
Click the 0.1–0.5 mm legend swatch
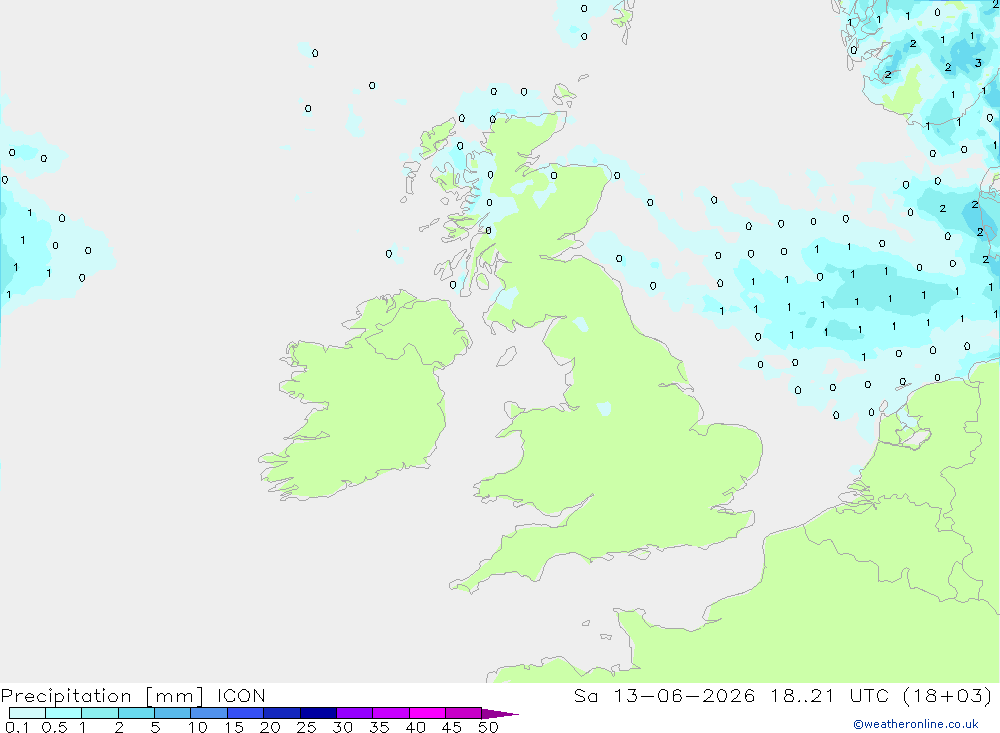point(27,713)
